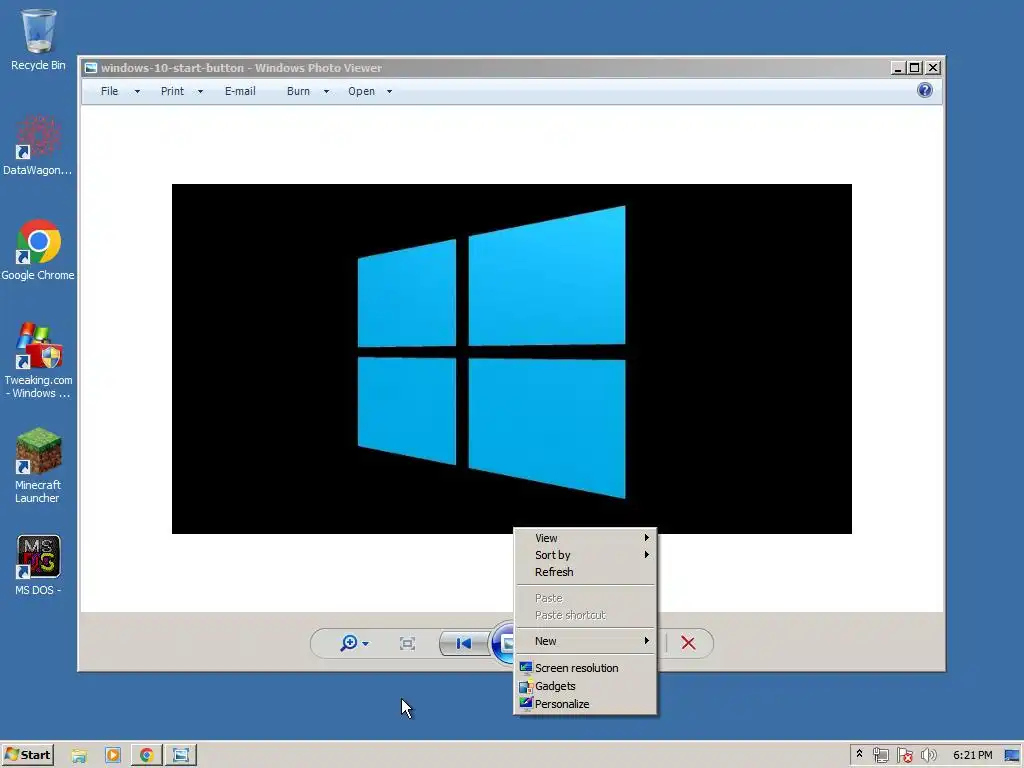Go to the previous photo
1024x768 pixels.
point(464,644)
